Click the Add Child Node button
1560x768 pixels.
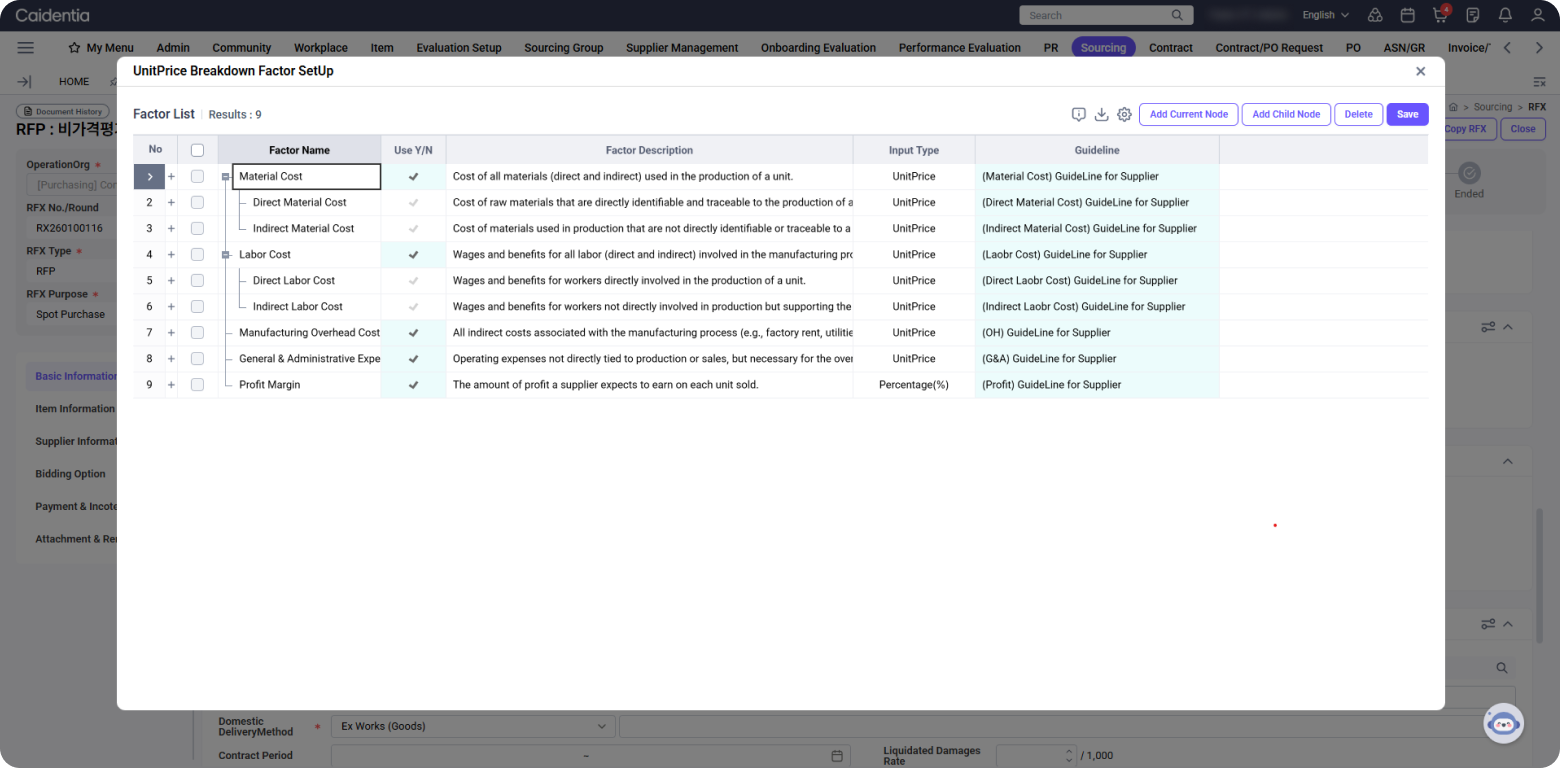[1286, 114]
